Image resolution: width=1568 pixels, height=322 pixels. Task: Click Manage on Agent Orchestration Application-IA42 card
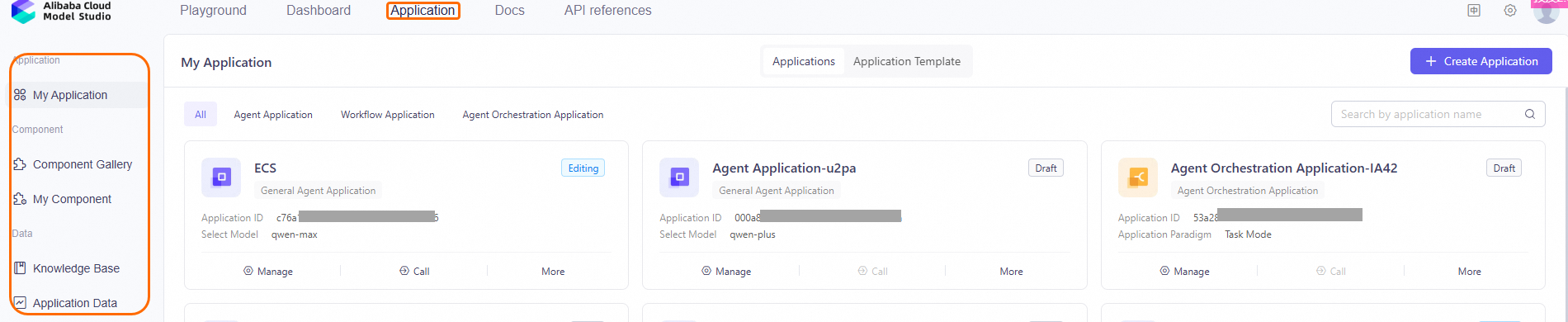pos(1185,271)
